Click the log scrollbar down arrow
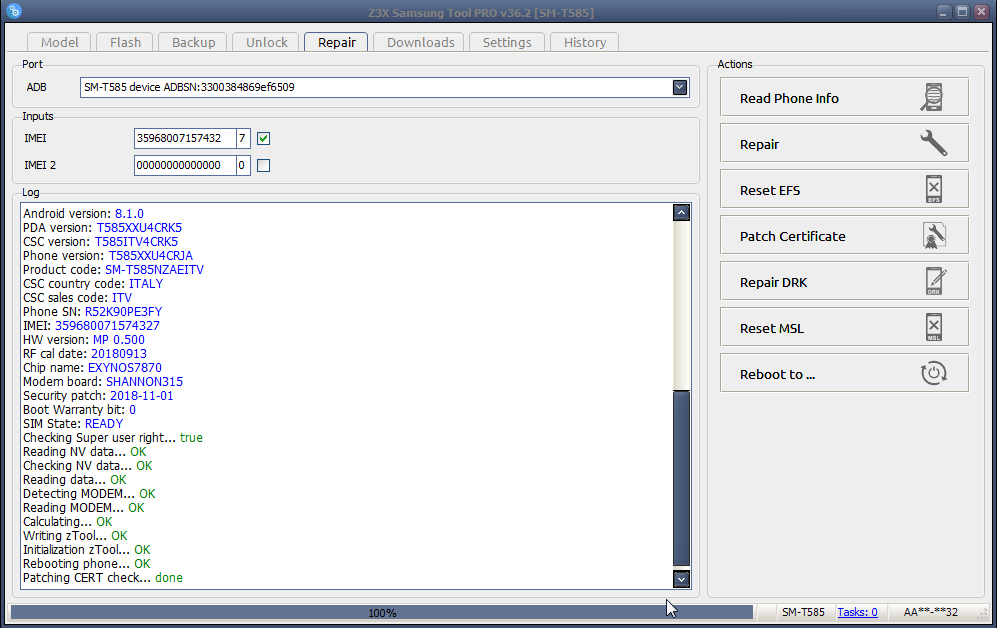This screenshot has height=628, width=997. 681,578
